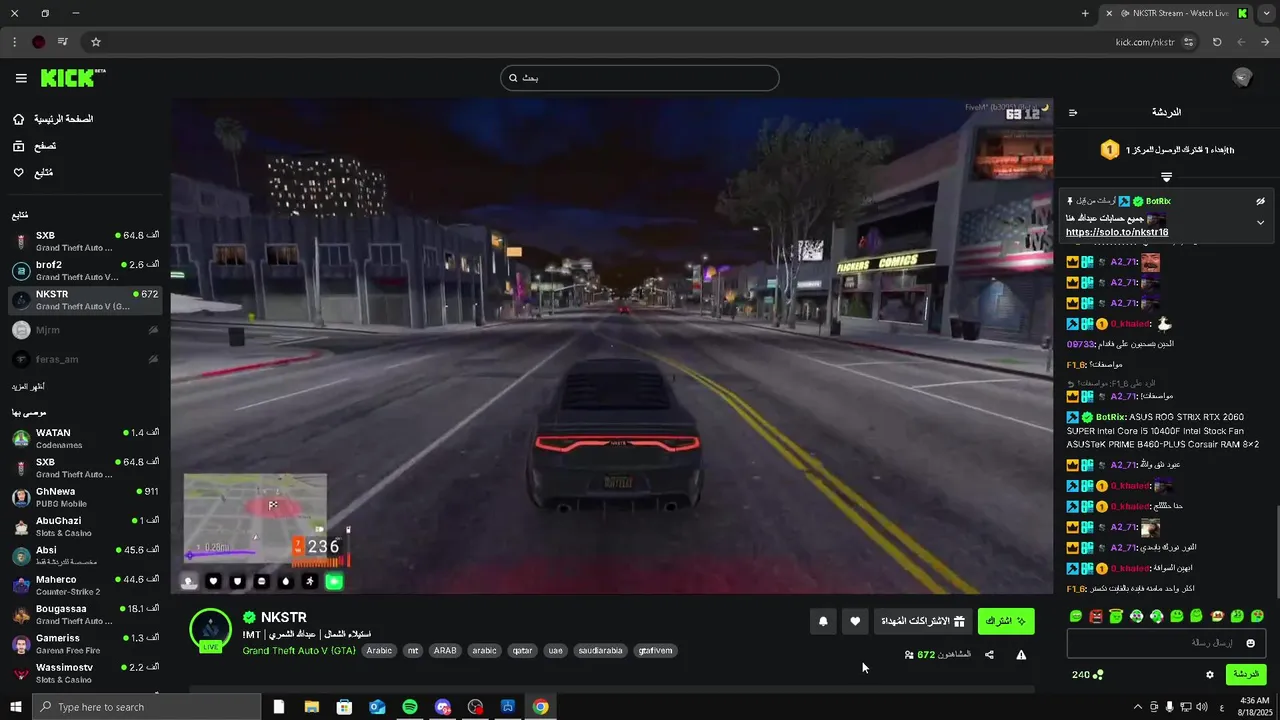Open Maherco Counter-Strike 2 channel

[85, 585]
